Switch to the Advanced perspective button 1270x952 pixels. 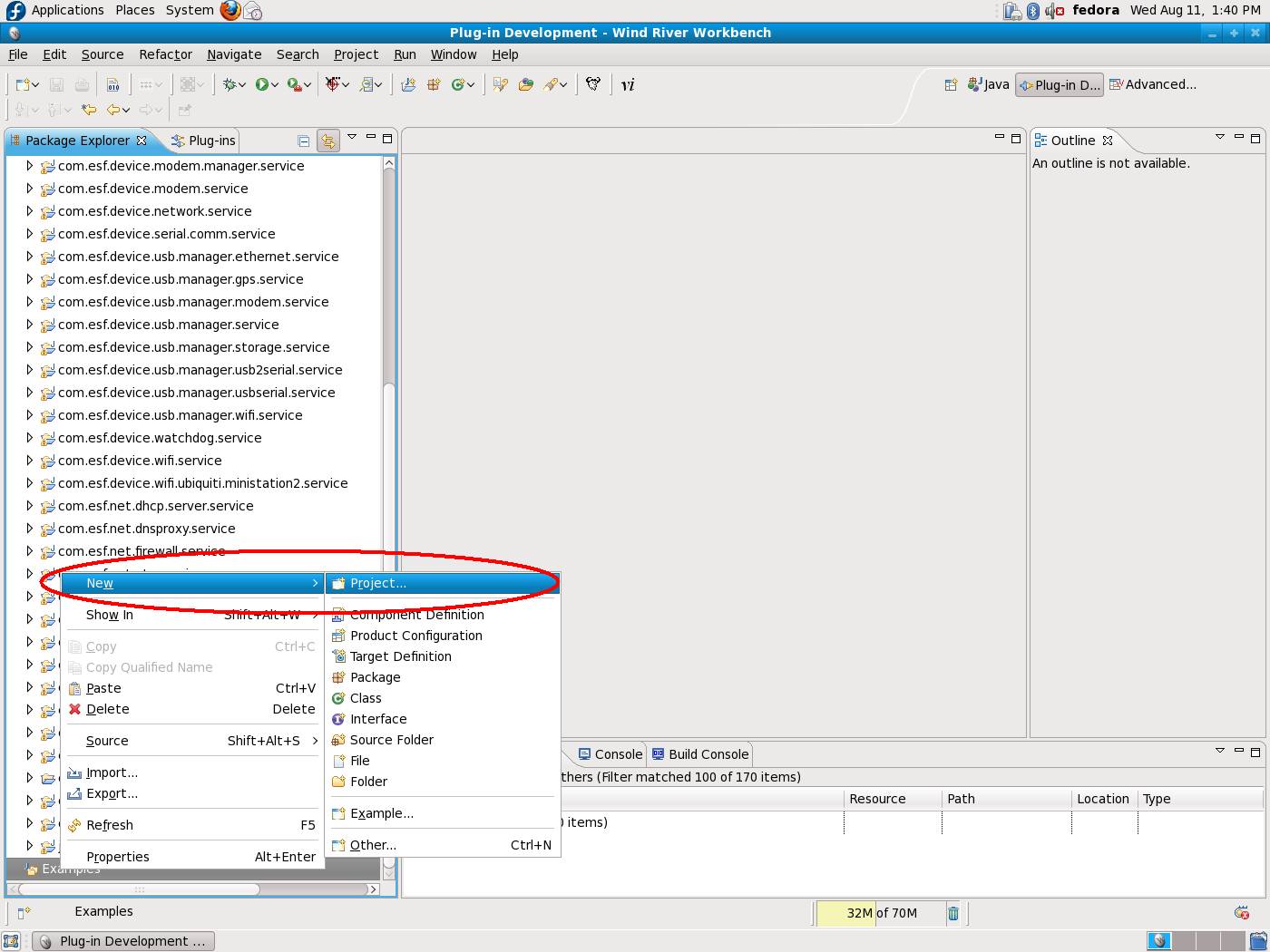coord(1153,84)
